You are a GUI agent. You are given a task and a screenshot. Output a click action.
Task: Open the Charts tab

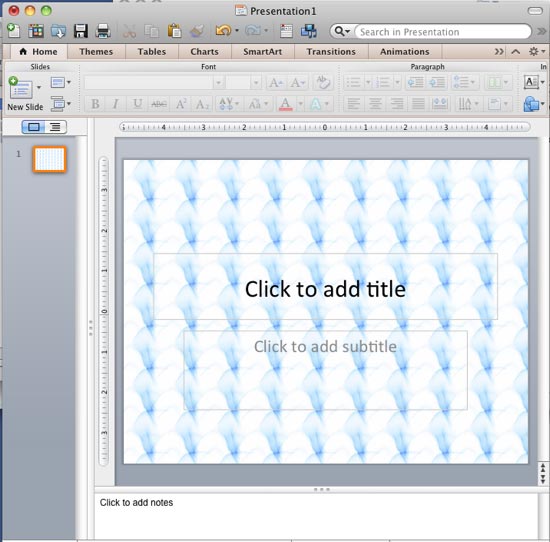point(204,52)
